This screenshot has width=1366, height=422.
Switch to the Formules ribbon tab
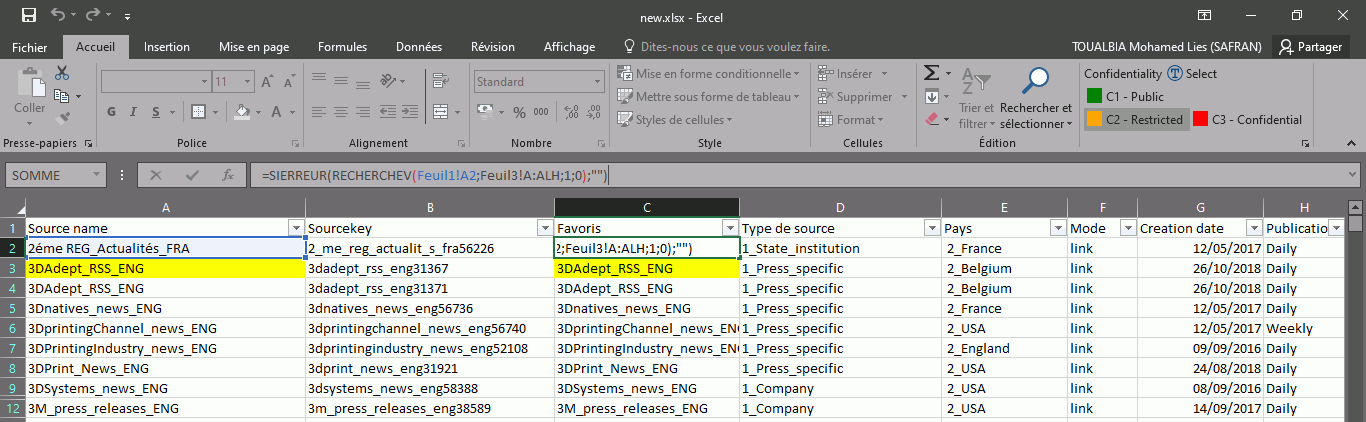point(342,47)
